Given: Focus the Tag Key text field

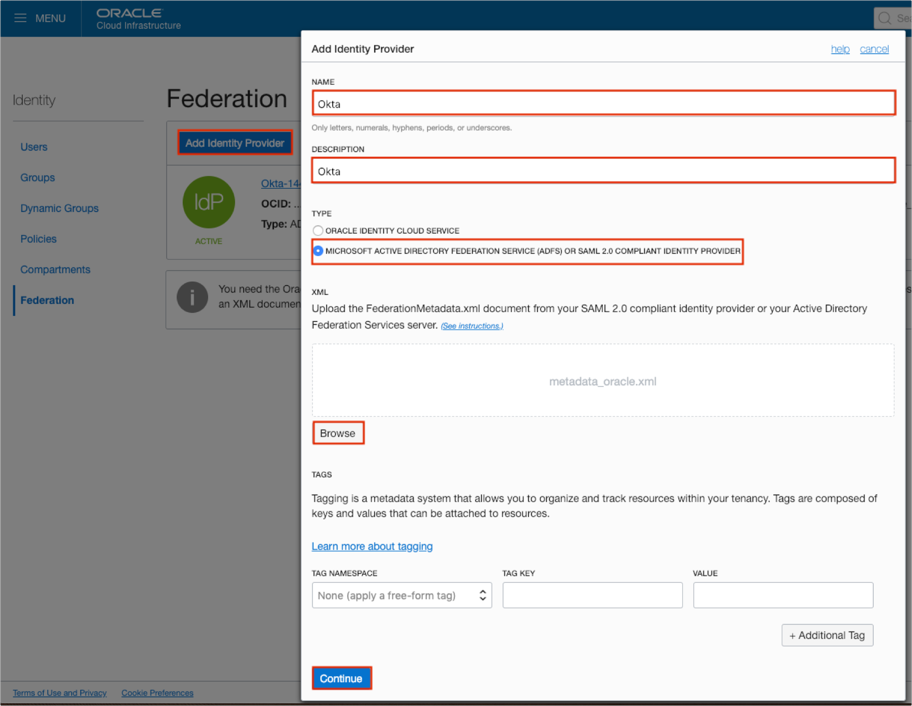Looking at the screenshot, I should coord(592,595).
